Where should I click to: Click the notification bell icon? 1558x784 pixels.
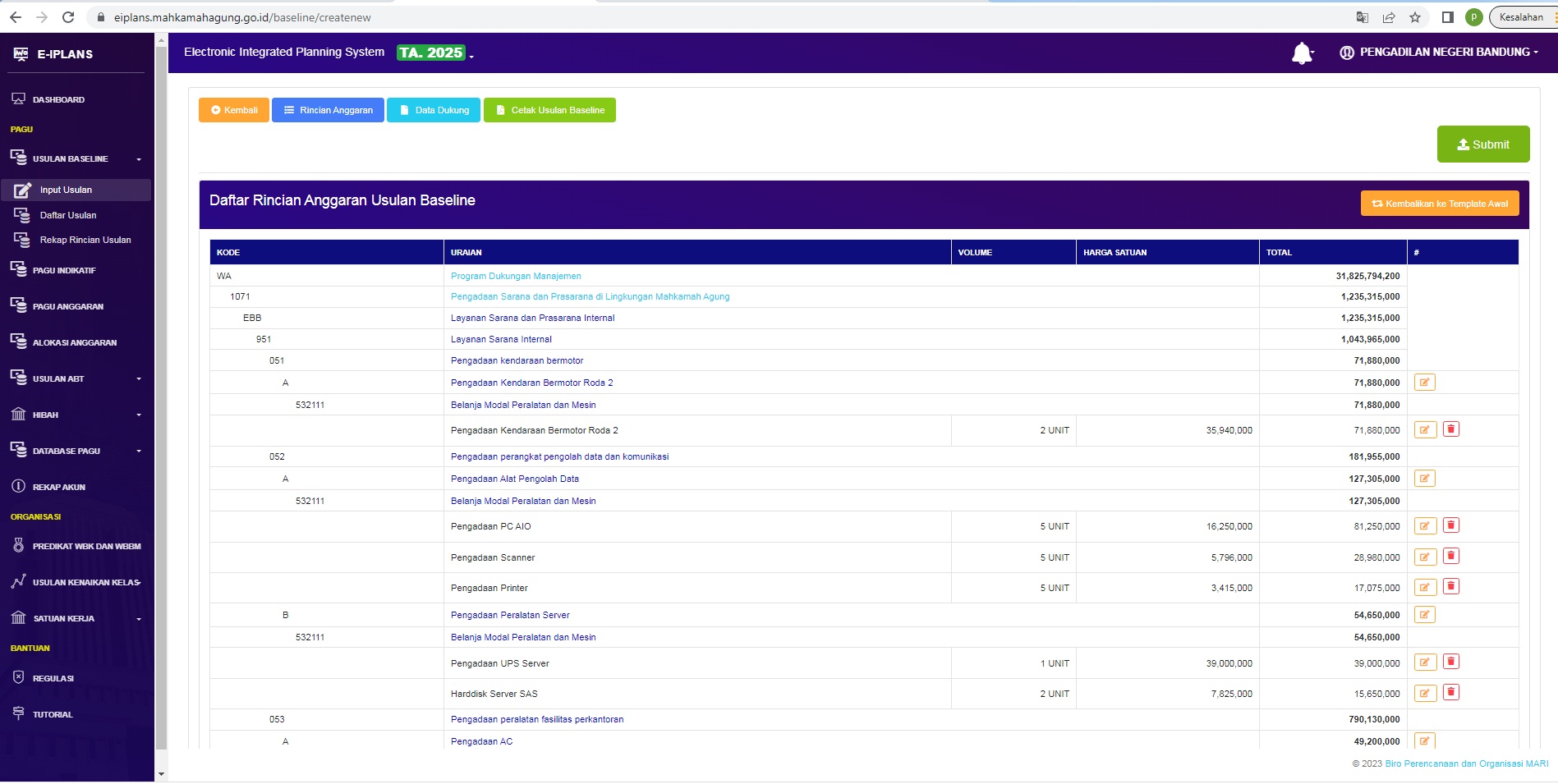pyautogui.click(x=1301, y=53)
